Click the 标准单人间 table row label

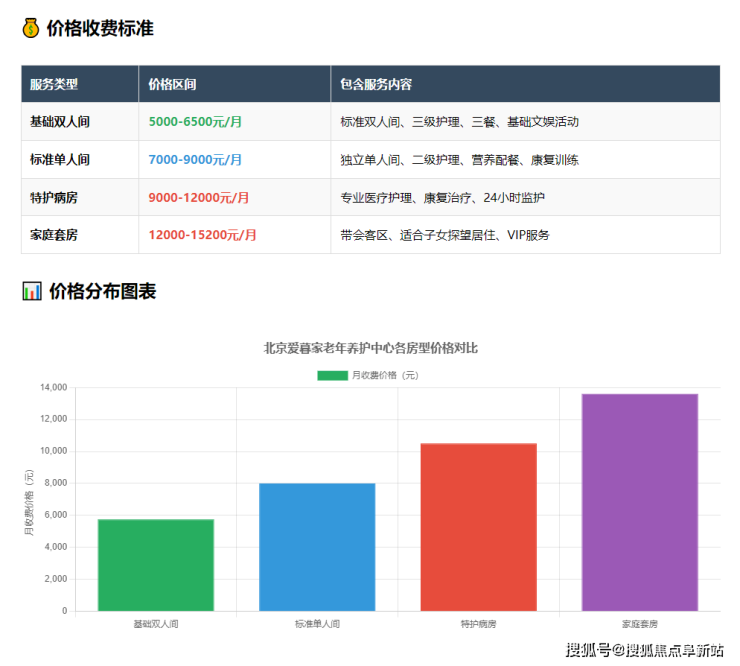click(x=60, y=160)
